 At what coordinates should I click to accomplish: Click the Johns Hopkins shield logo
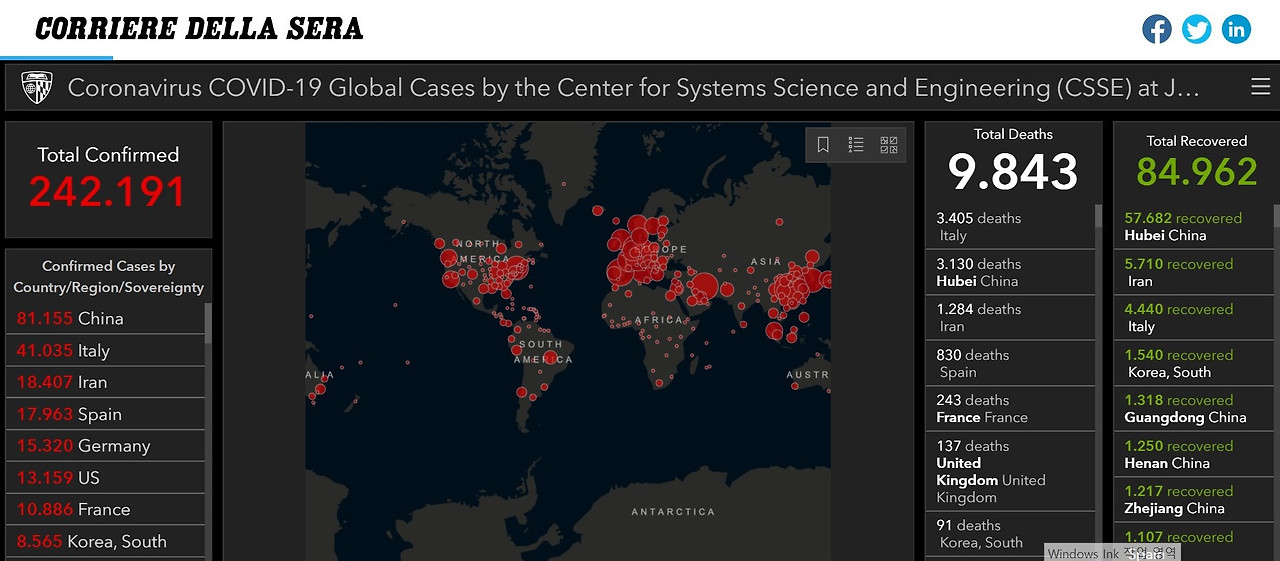pyautogui.click(x=38, y=88)
